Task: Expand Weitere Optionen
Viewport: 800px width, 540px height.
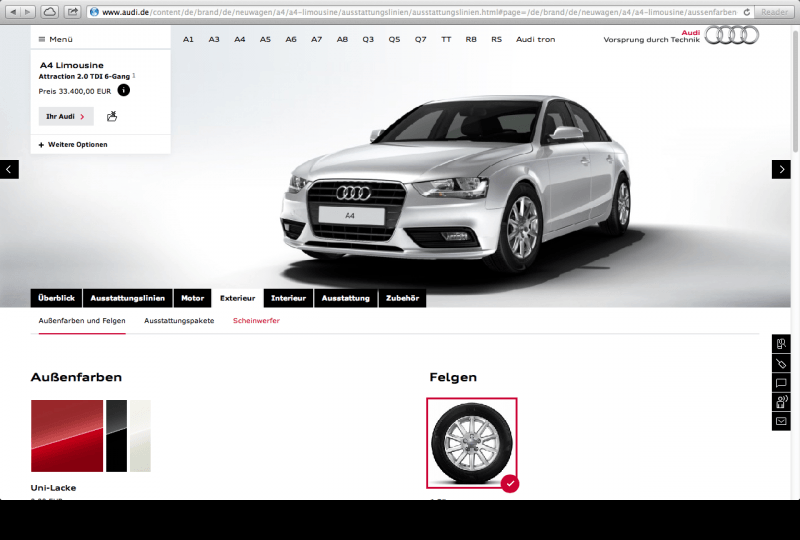Action: click(x=73, y=144)
